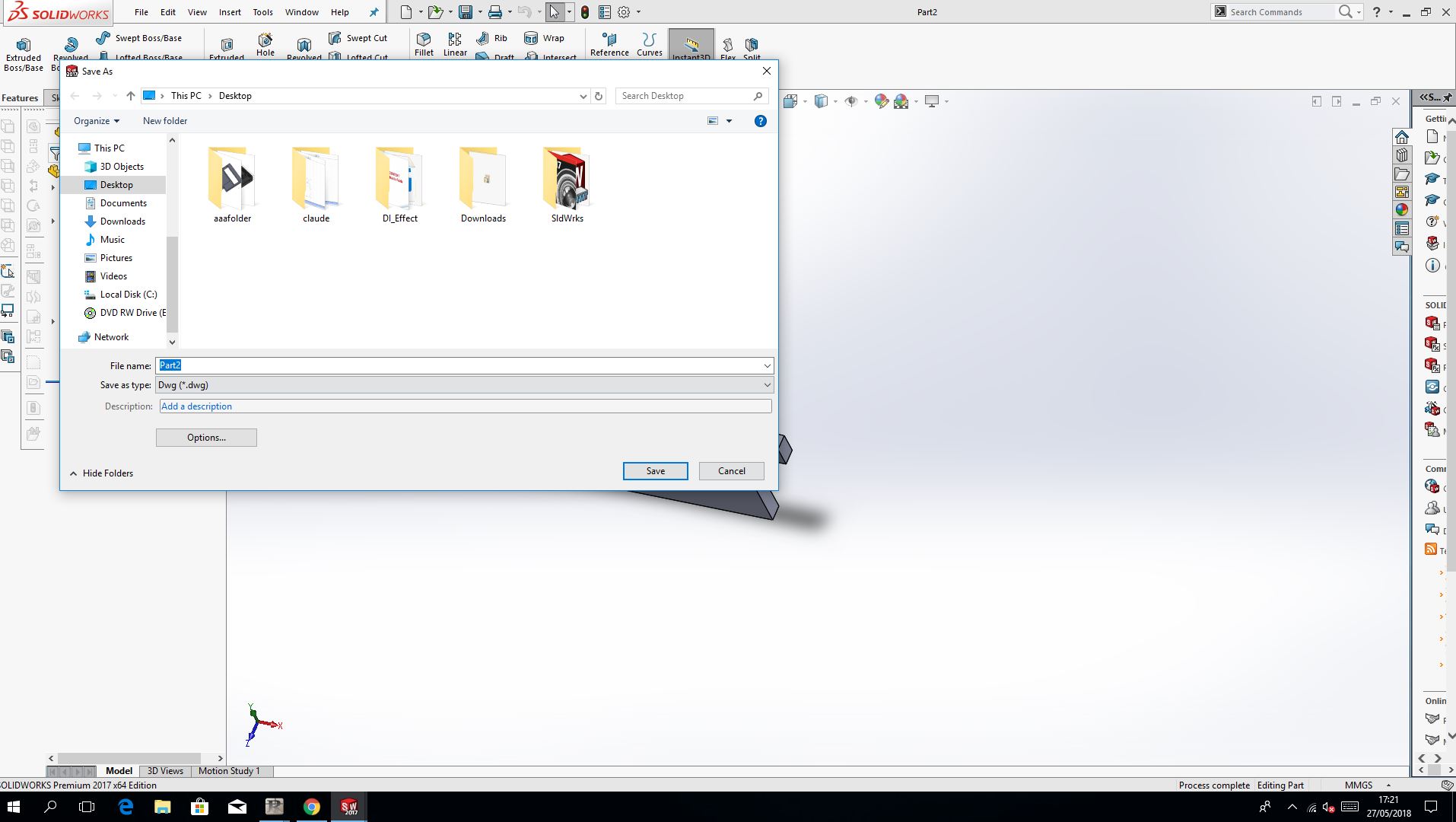Open the Save As dialog help icon
The image size is (1456, 822).
[760, 121]
